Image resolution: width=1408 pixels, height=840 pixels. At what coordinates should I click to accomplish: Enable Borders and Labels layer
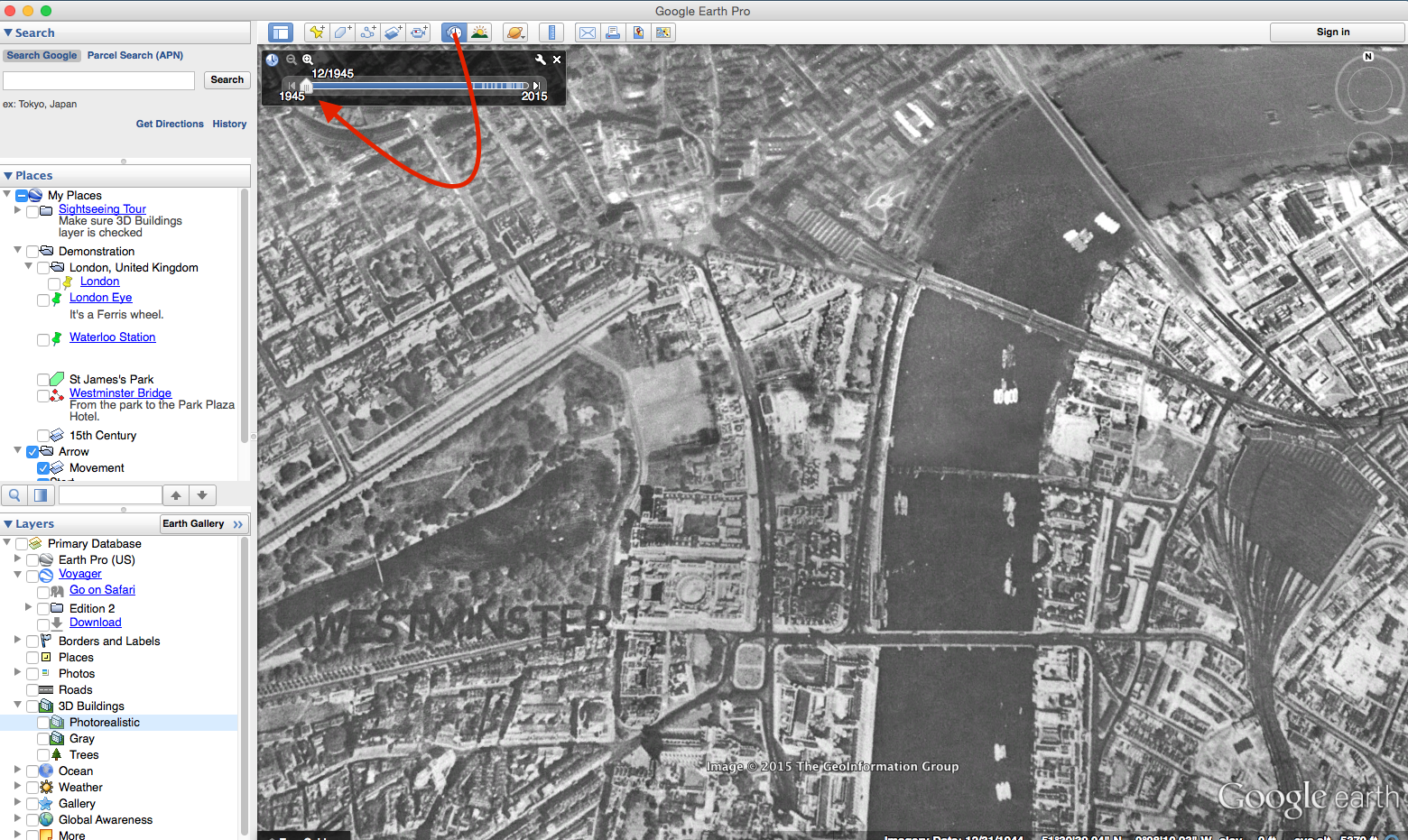[32, 642]
